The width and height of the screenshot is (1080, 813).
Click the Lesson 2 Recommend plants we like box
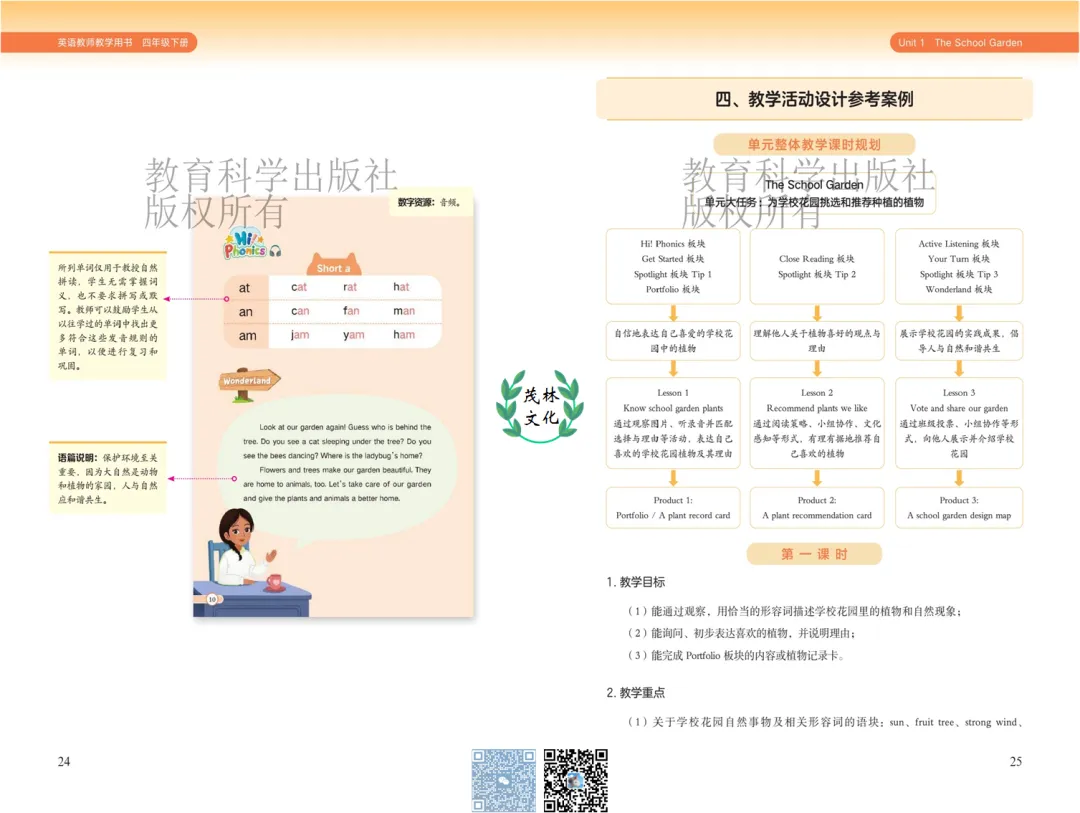click(x=817, y=423)
